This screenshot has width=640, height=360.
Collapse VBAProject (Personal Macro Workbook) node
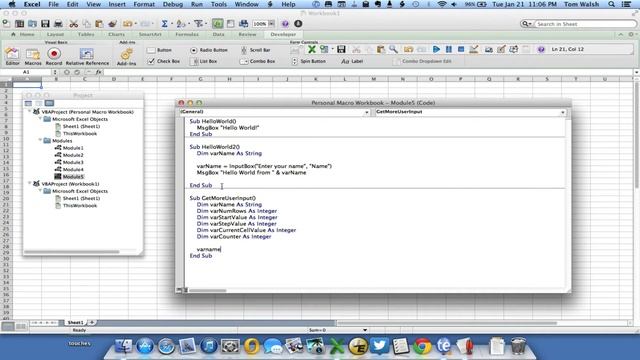pyautogui.click(x=29, y=111)
